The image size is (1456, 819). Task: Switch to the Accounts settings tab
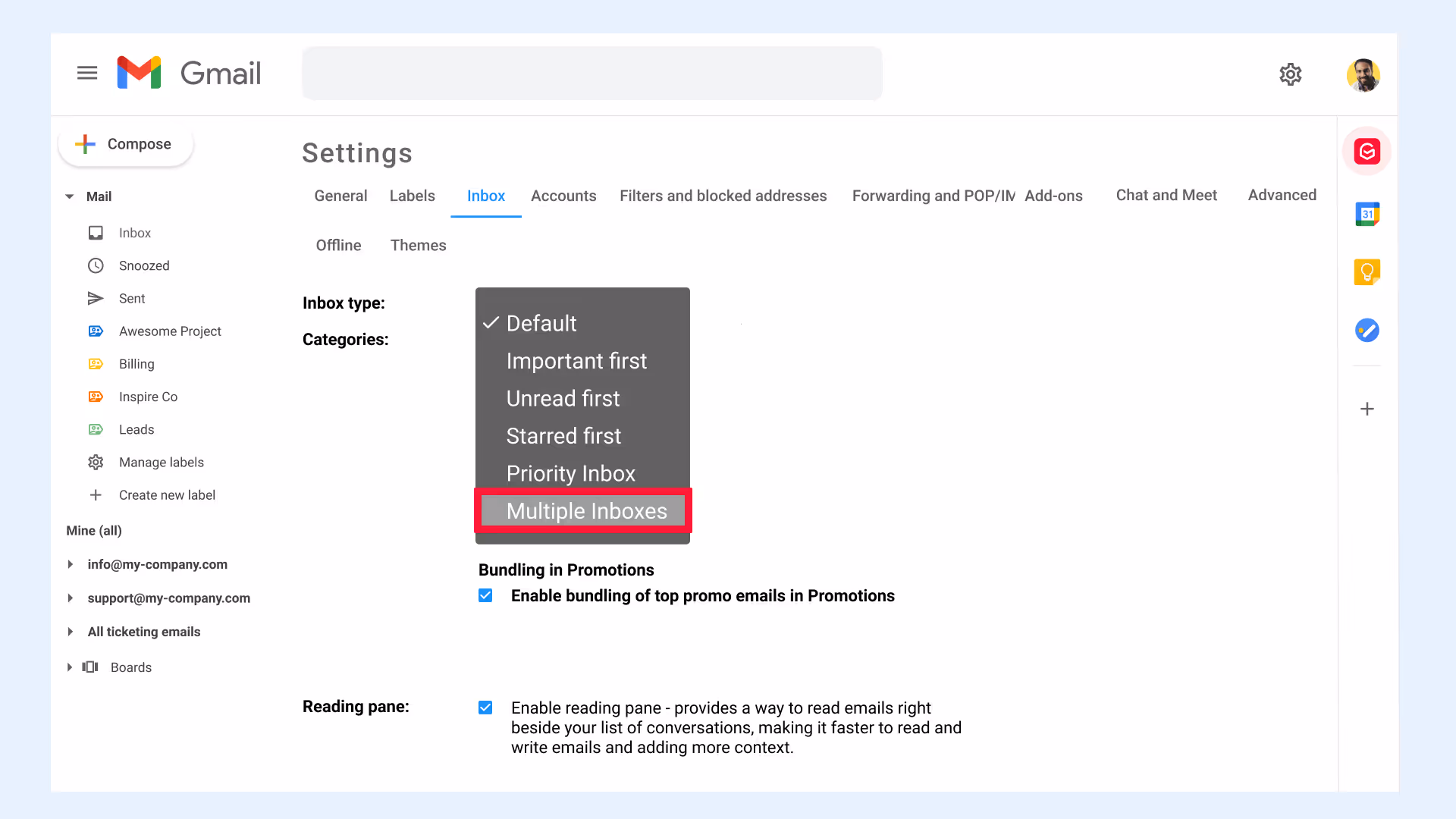click(x=563, y=196)
